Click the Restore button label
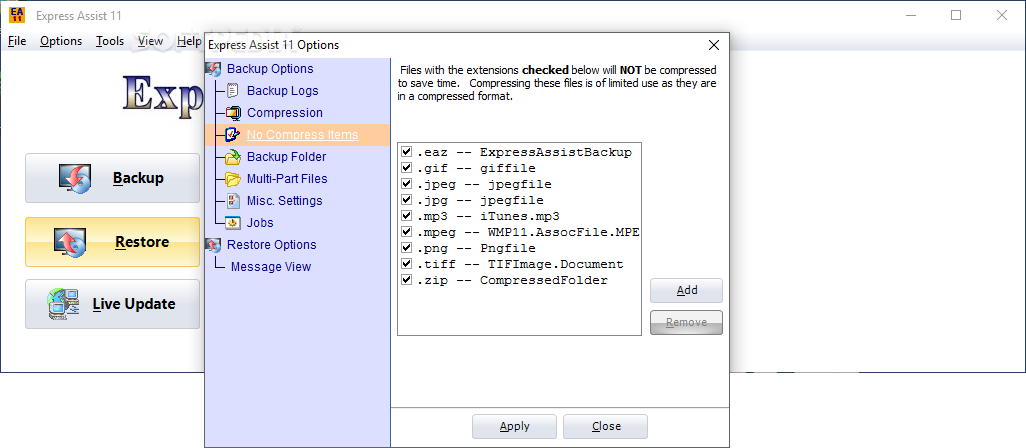 [x=142, y=242]
